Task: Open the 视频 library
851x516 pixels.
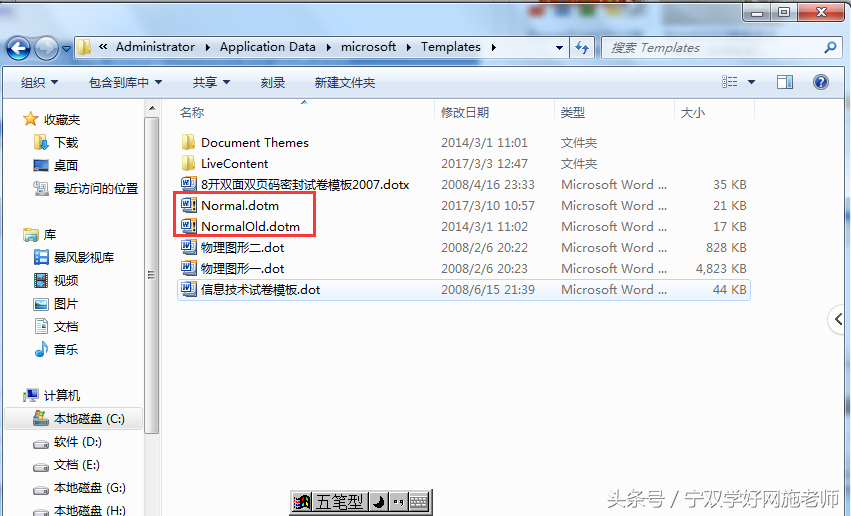Action: [66, 281]
